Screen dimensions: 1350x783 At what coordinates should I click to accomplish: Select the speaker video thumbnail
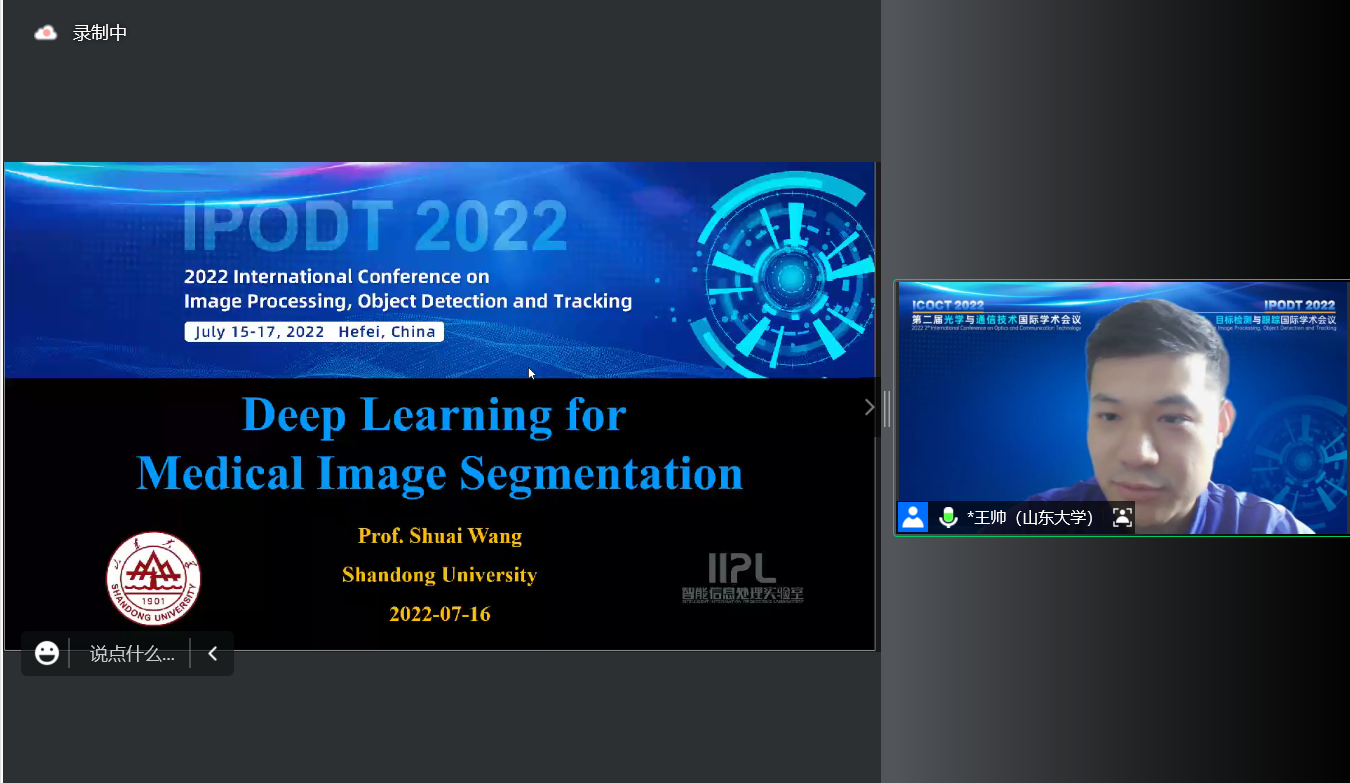point(1122,408)
